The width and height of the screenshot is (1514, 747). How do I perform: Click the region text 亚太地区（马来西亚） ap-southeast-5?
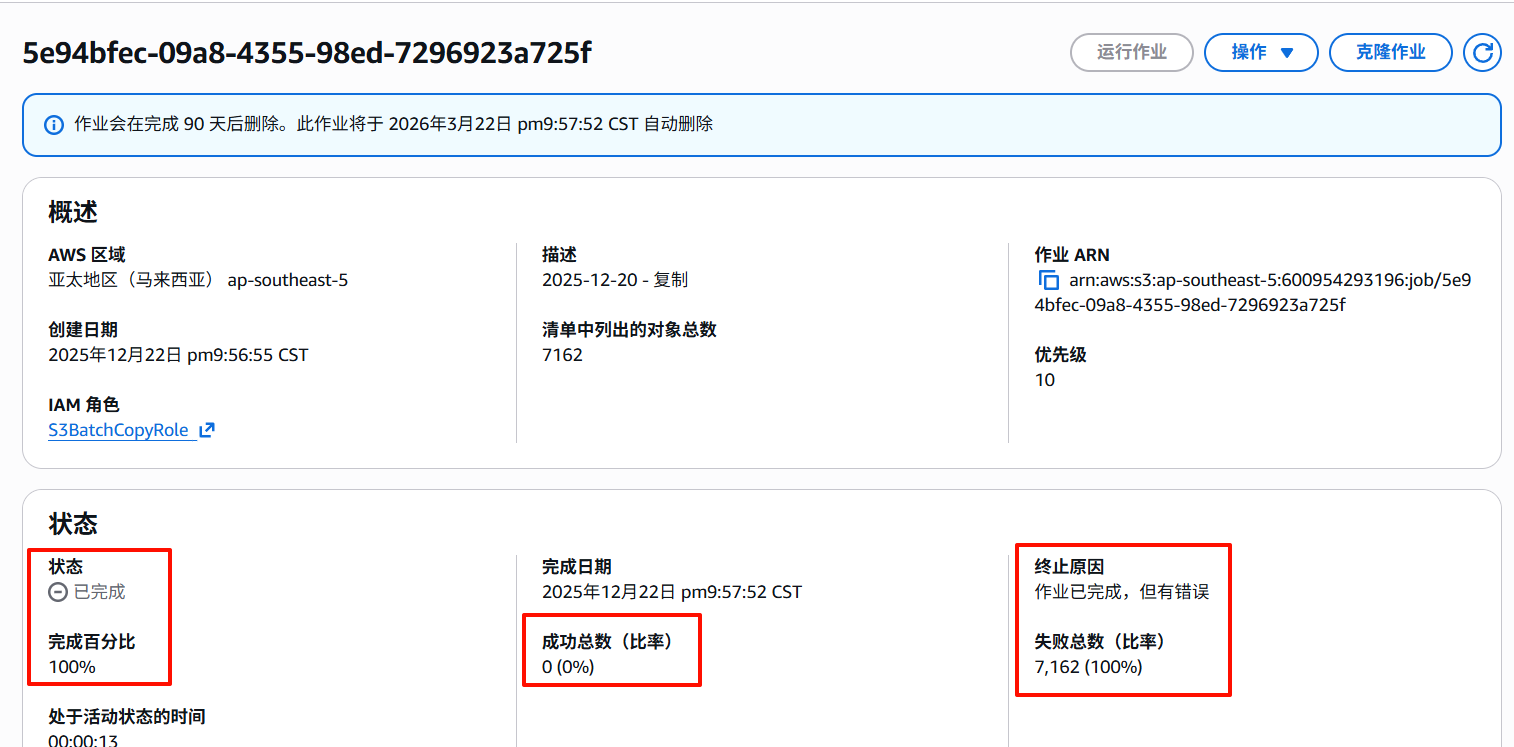pos(198,280)
